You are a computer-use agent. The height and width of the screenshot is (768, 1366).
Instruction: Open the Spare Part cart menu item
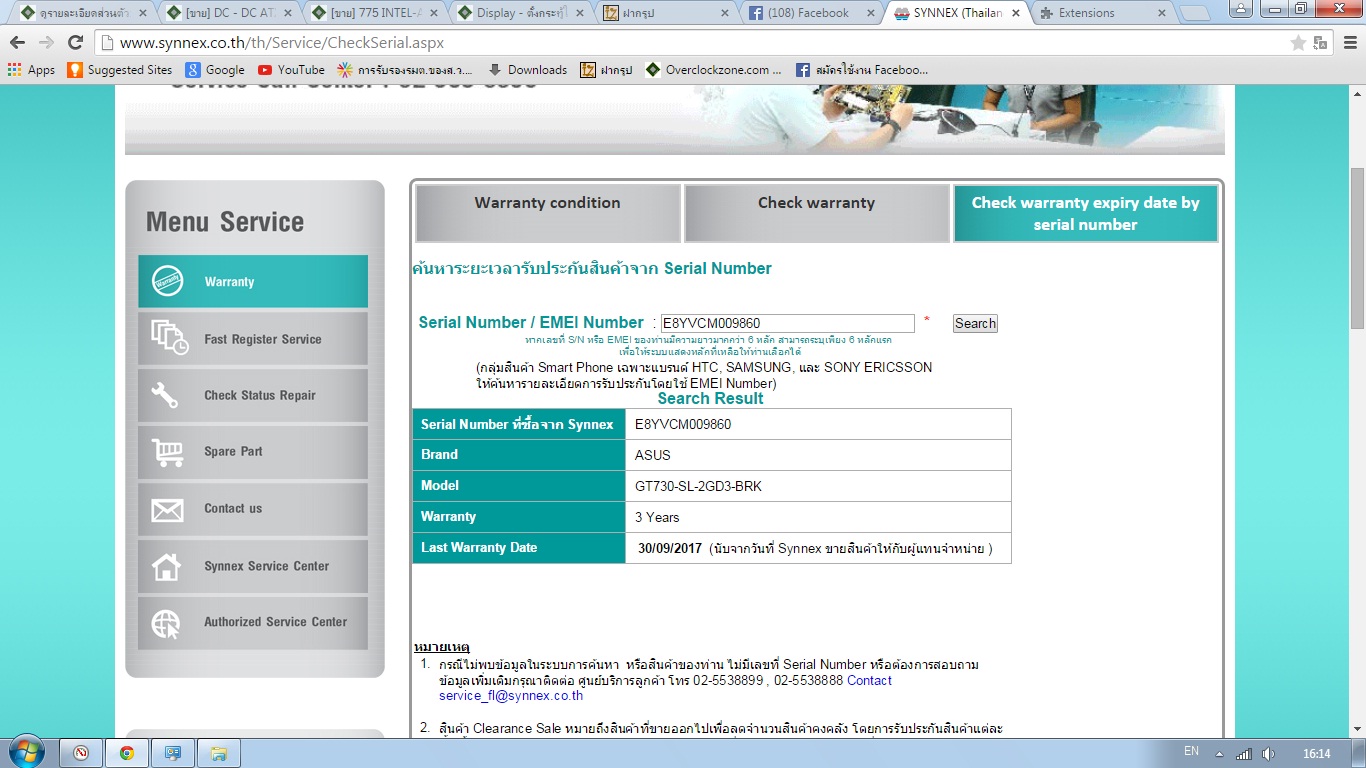253,452
